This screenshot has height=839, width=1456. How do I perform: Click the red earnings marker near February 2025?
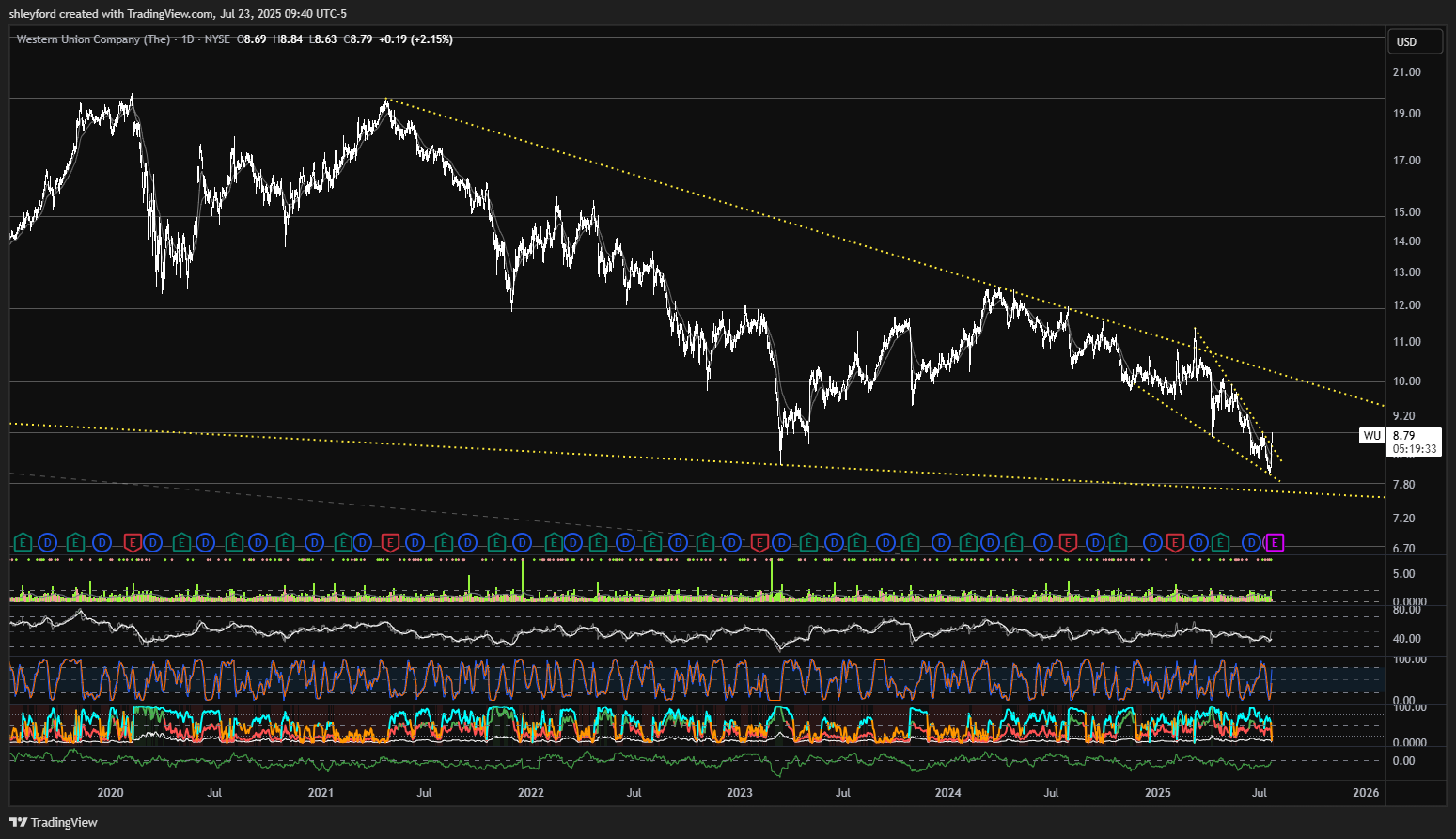1175,542
